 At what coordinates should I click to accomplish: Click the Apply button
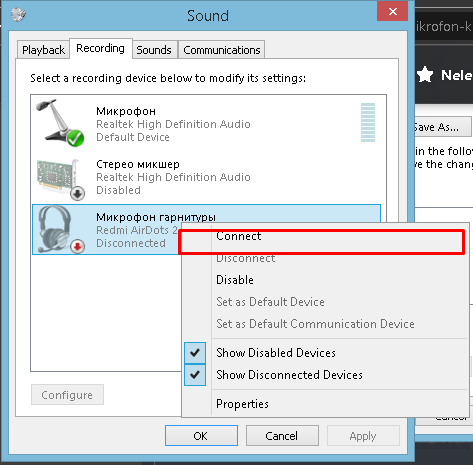[x=363, y=436]
